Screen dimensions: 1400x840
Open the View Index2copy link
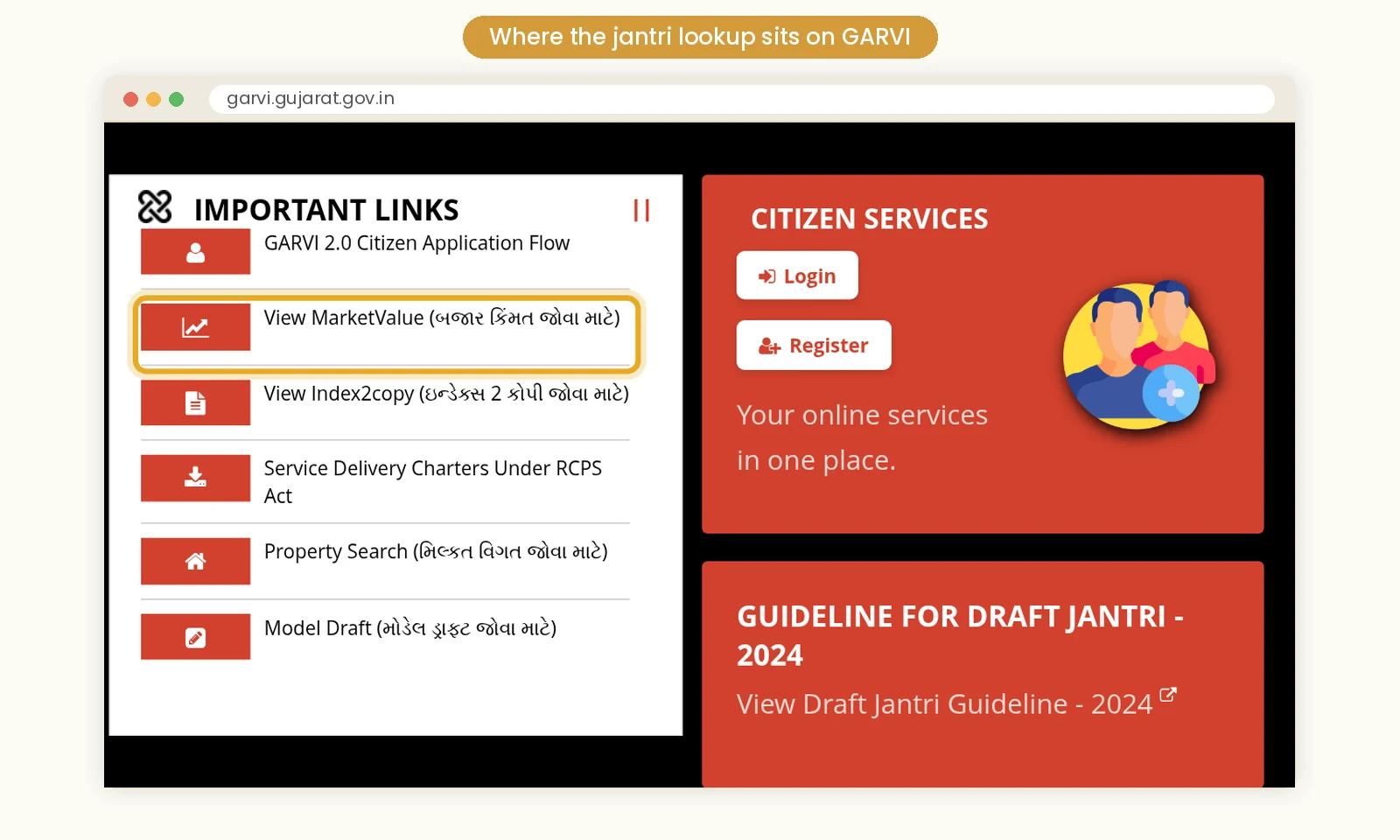(x=446, y=394)
